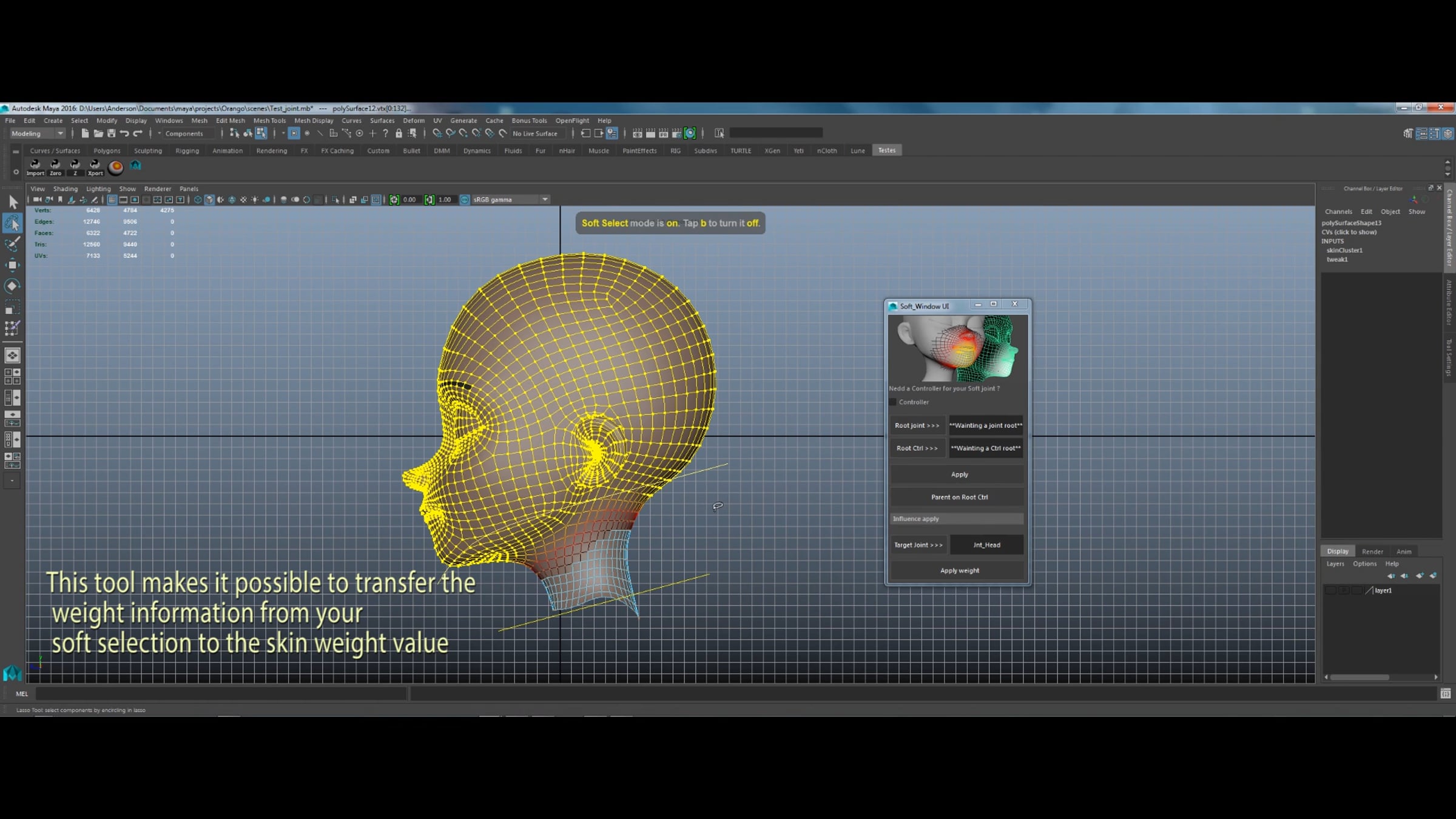The width and height of the screenshot is (1456, 819).
Task: Click the question mark snap icon
Action: tap(385, 133)
